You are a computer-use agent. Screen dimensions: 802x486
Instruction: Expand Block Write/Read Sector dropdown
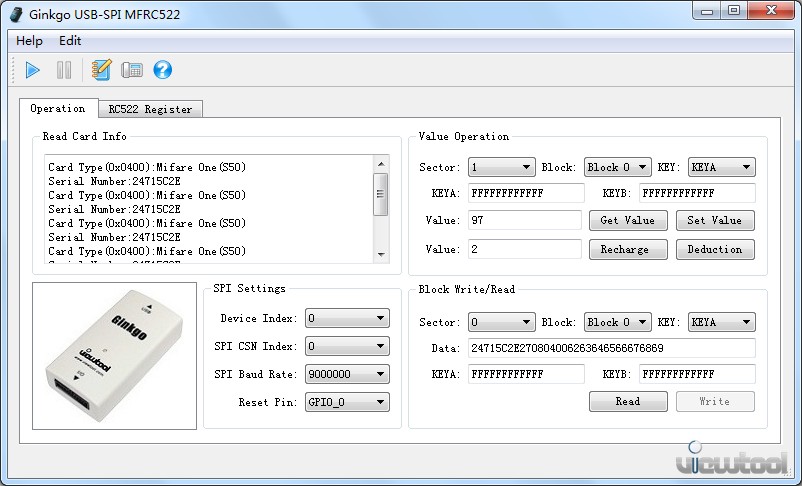point(502,322)
